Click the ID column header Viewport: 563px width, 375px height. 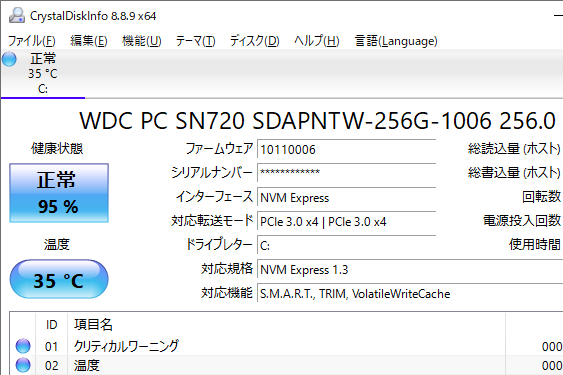click(x=51, y=325)
